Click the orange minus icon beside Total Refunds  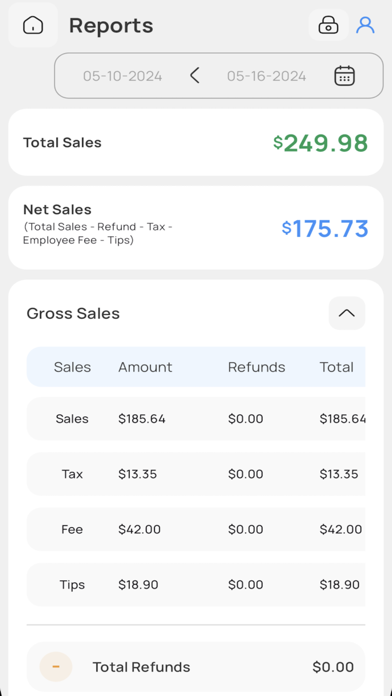click(x=56, y=667)
